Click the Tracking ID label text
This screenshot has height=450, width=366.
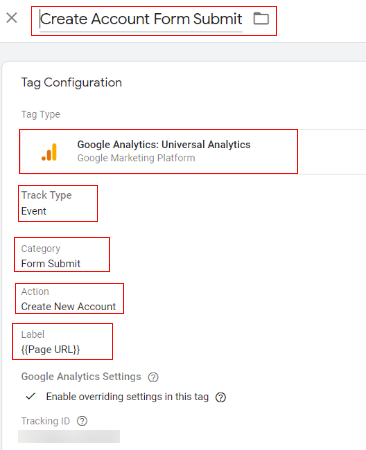[x=46, y=421]
